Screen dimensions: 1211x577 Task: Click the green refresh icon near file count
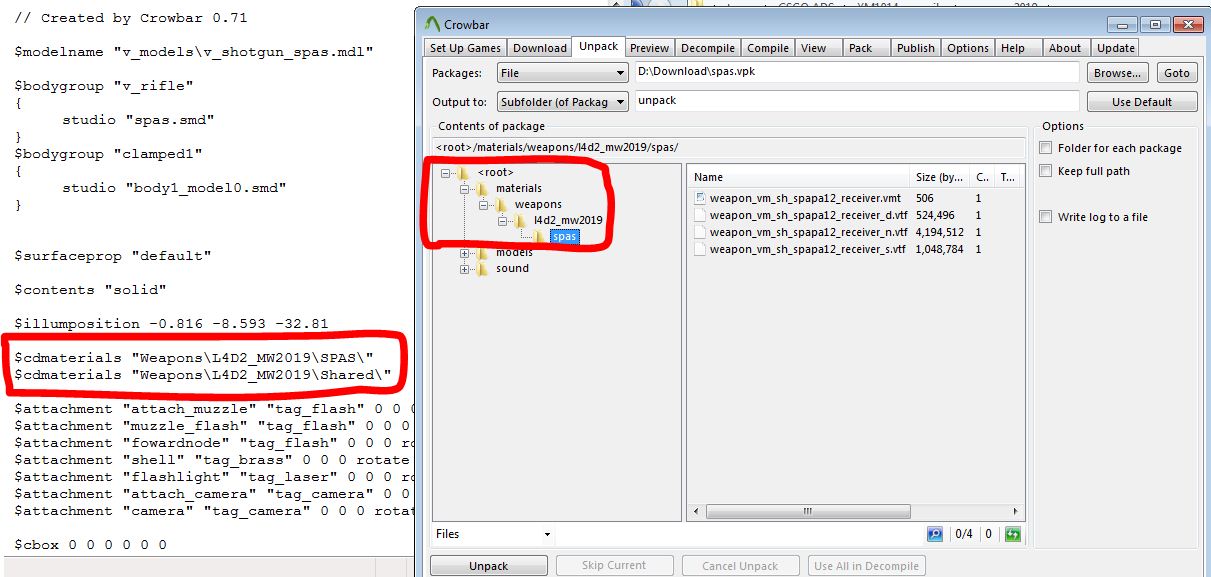(x=1012, y=534)
